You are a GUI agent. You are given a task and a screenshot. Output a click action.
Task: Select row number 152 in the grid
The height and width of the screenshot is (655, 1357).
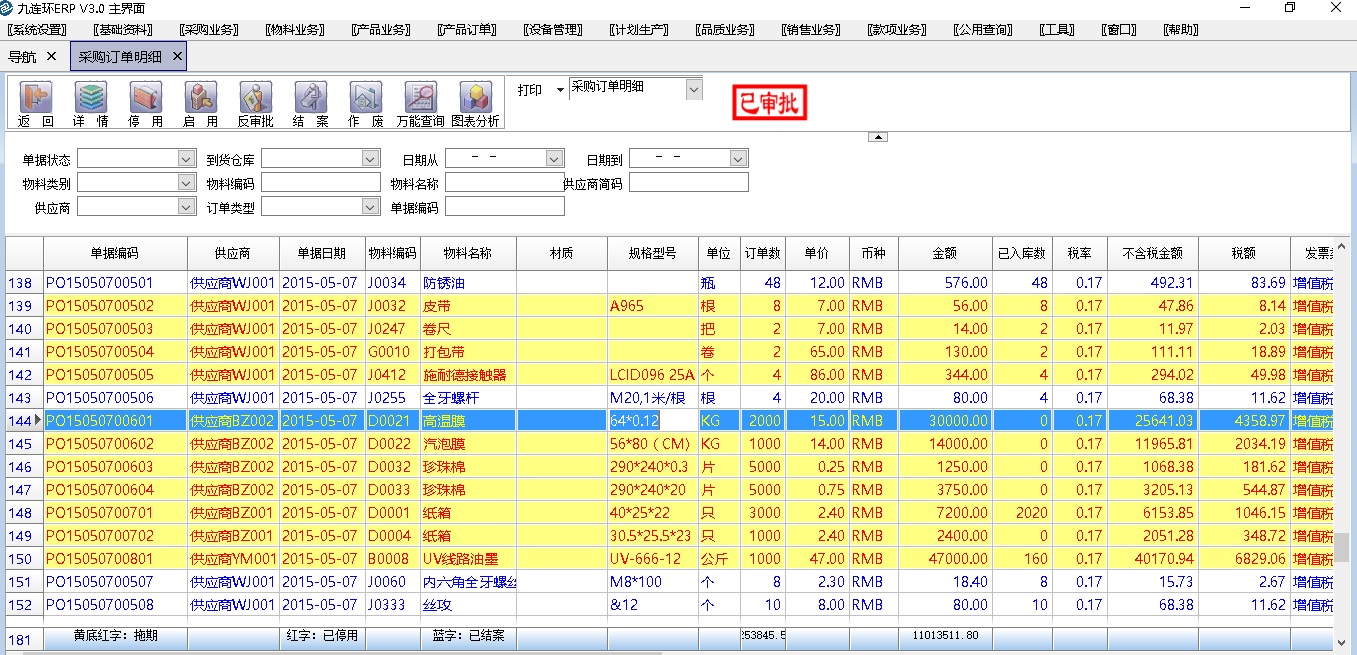tap(24, 605)
